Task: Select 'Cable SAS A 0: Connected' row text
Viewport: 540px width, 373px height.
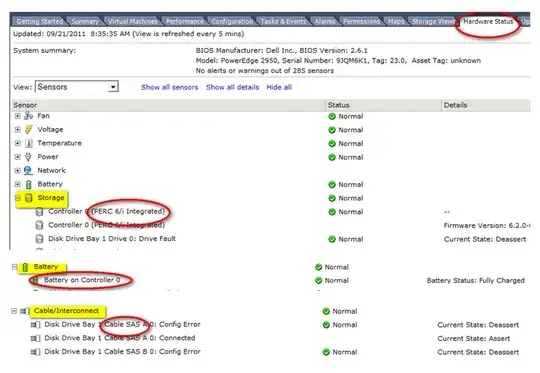Action: point(120,338)
